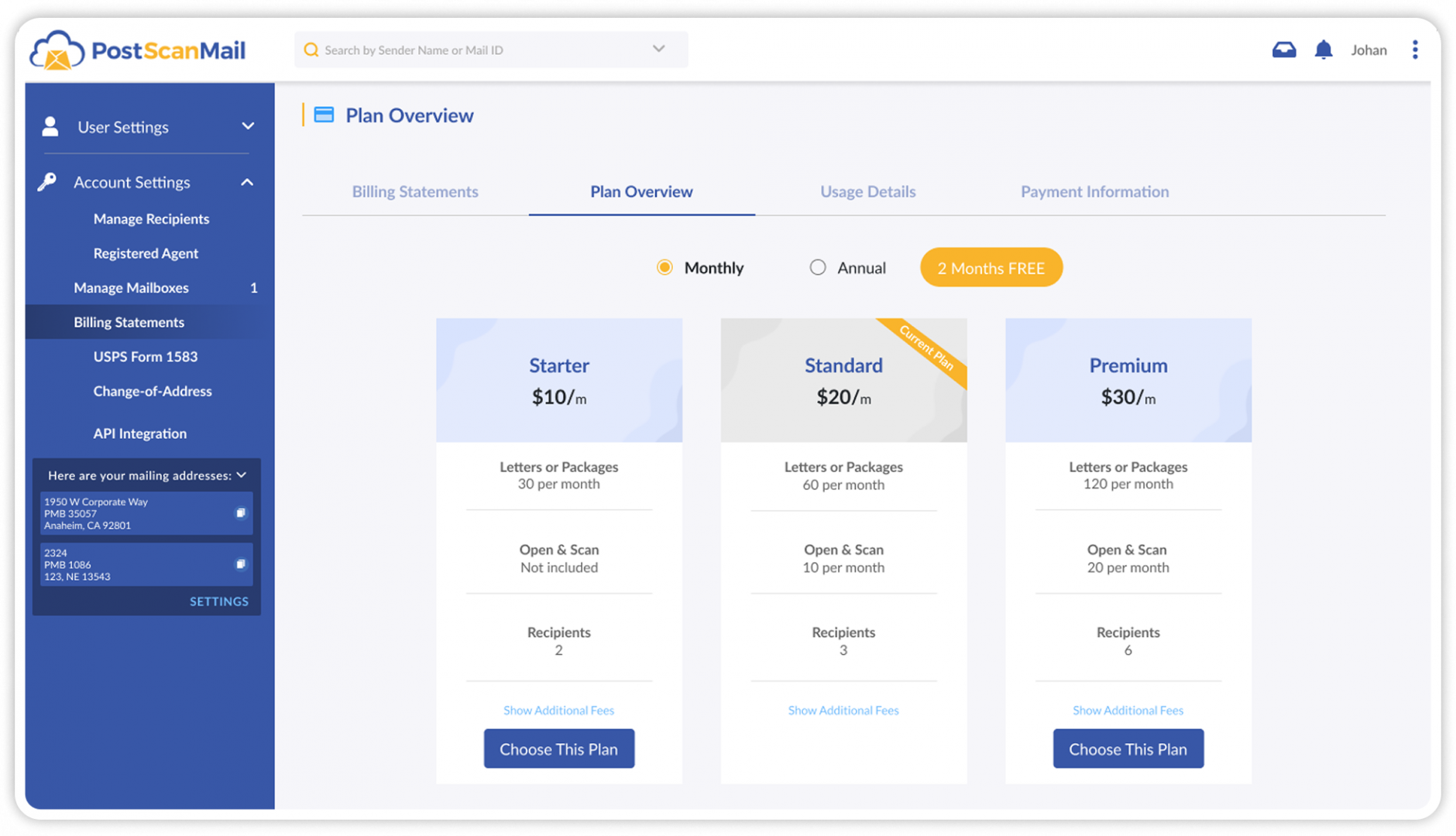Click the User Settings person icon
Image resolution: width=1456 pixels, height=836 pixels.
tap(51, 126)
